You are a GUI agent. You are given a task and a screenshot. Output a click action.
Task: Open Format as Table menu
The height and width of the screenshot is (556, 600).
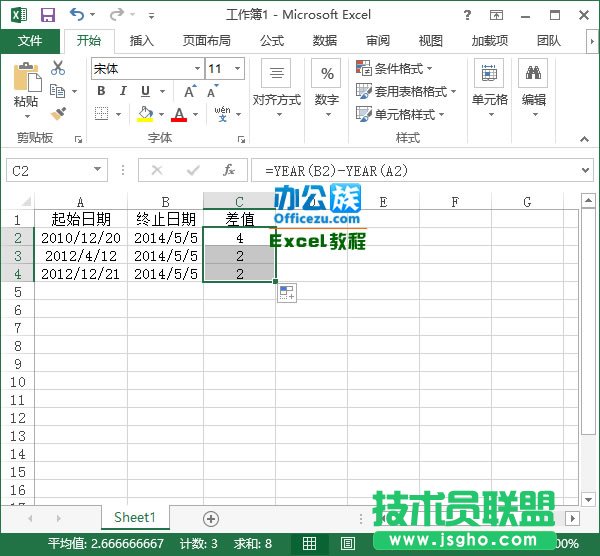pos(406,91)
